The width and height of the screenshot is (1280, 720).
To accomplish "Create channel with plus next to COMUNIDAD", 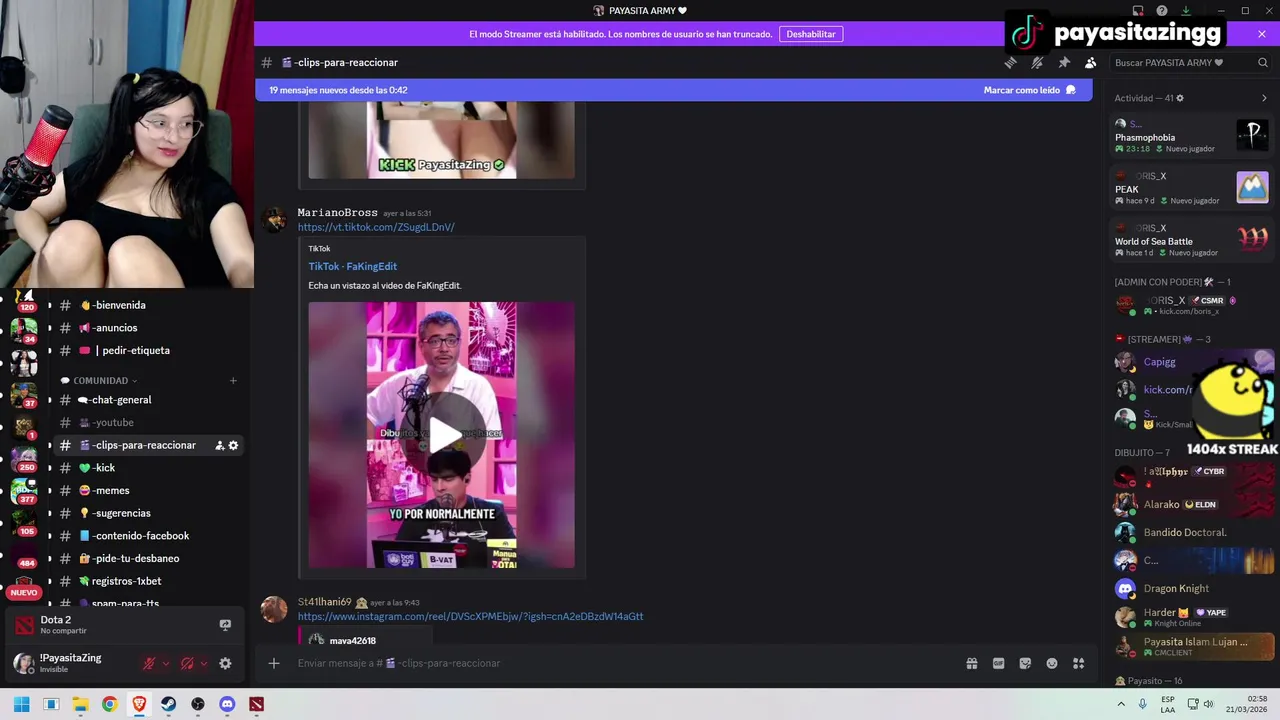I will (x=233, y=380).
